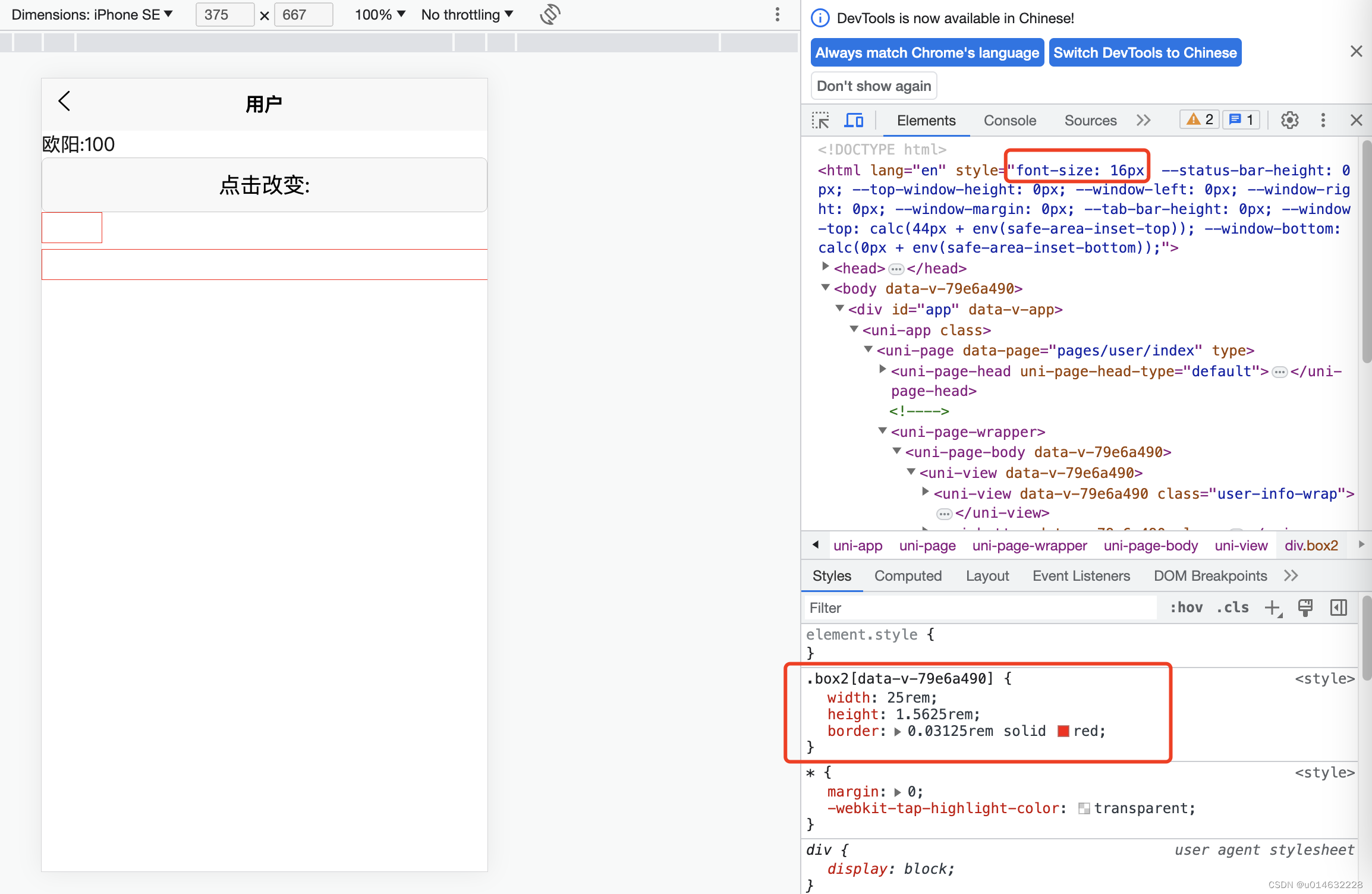Viewport: 1372px width, 894px height.
Task: Expand the margin shorthand property triangle
Action: 898,792
